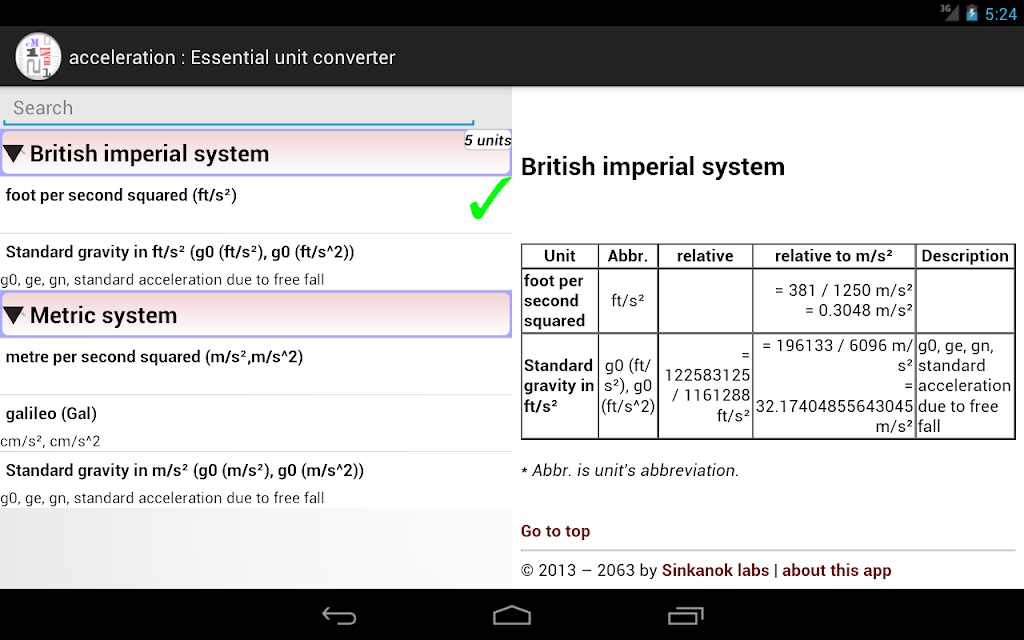
Task: Tap the 3G signal indicator
Action: coord(949,12)
